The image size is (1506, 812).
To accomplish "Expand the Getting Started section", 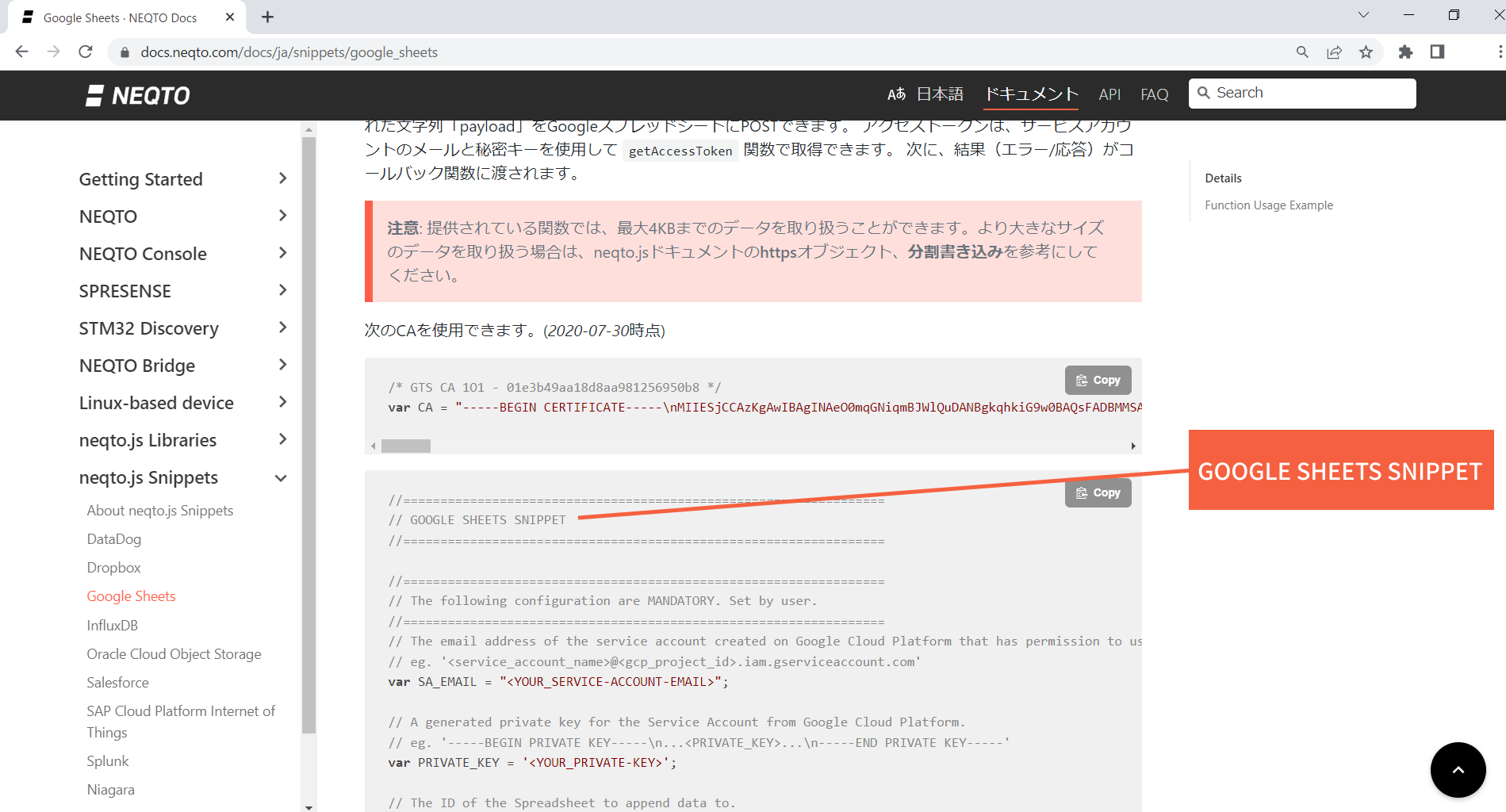I will 282,179.
